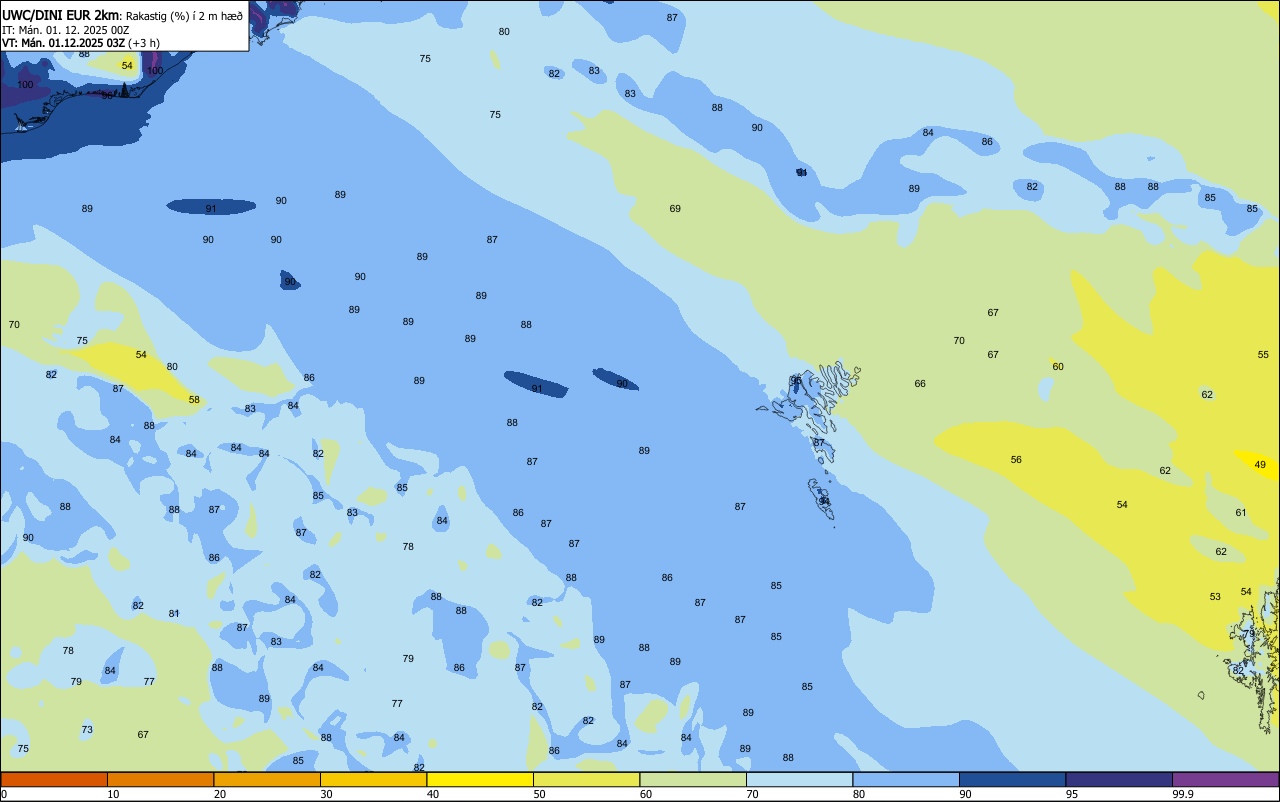Viewport: 1280px width, 802px height.
Task: Click the '10' legend tick label
Action: point(113,794)
